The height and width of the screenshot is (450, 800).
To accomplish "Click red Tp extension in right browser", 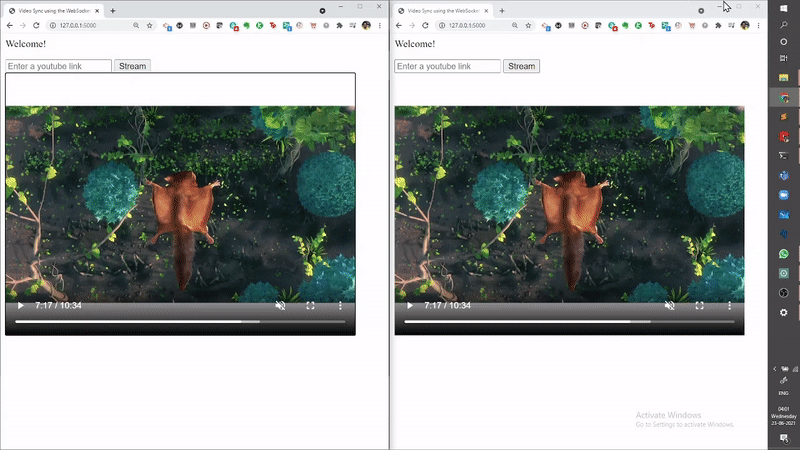I will (x=652, y=26).
